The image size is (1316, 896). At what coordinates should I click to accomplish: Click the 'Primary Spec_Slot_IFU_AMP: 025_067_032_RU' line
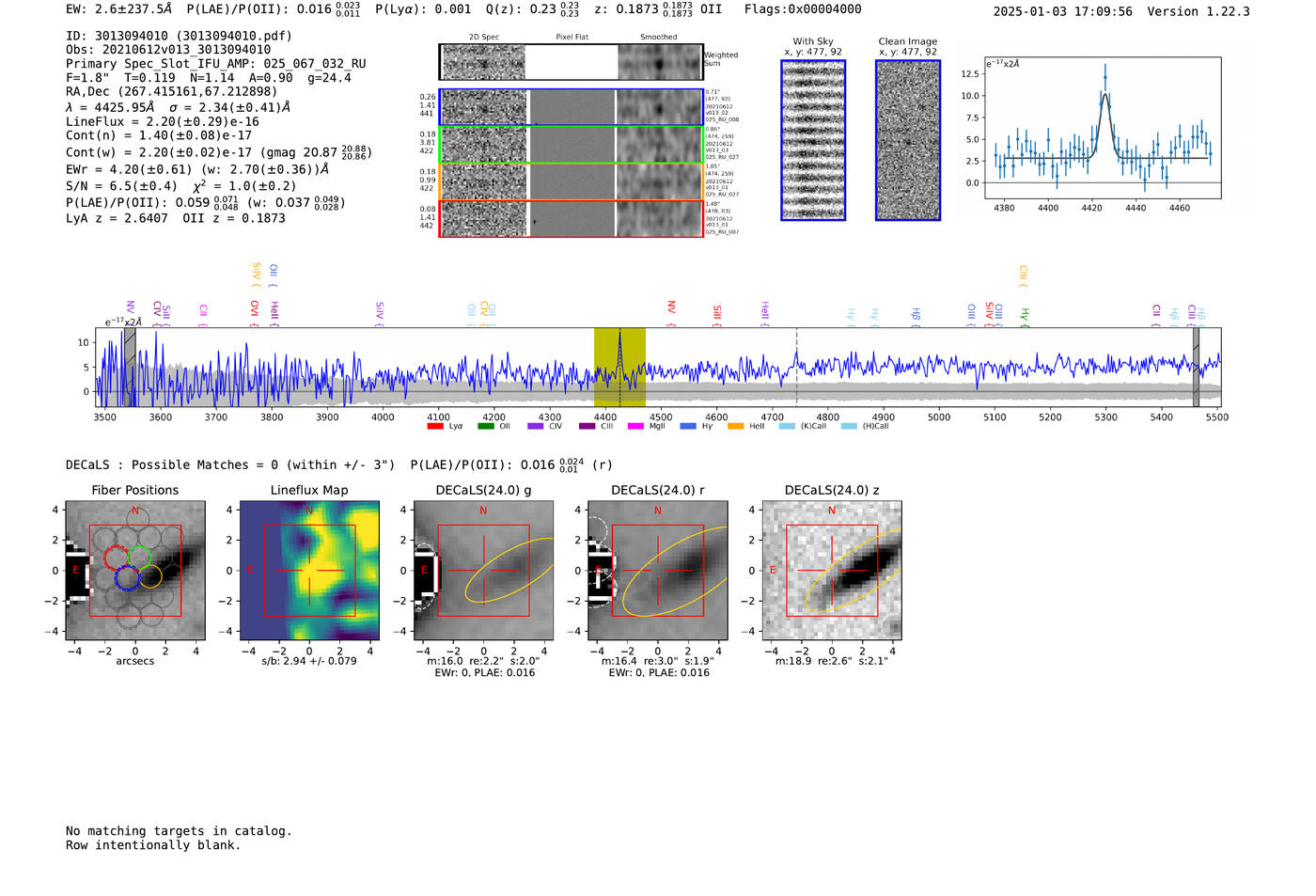[216, 64]
